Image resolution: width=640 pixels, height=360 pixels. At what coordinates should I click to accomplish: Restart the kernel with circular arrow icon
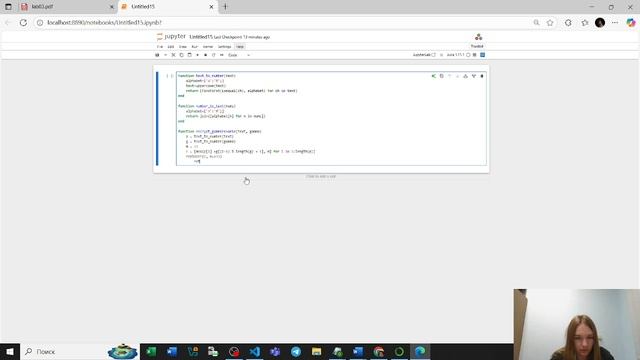(x=213, y=55)
